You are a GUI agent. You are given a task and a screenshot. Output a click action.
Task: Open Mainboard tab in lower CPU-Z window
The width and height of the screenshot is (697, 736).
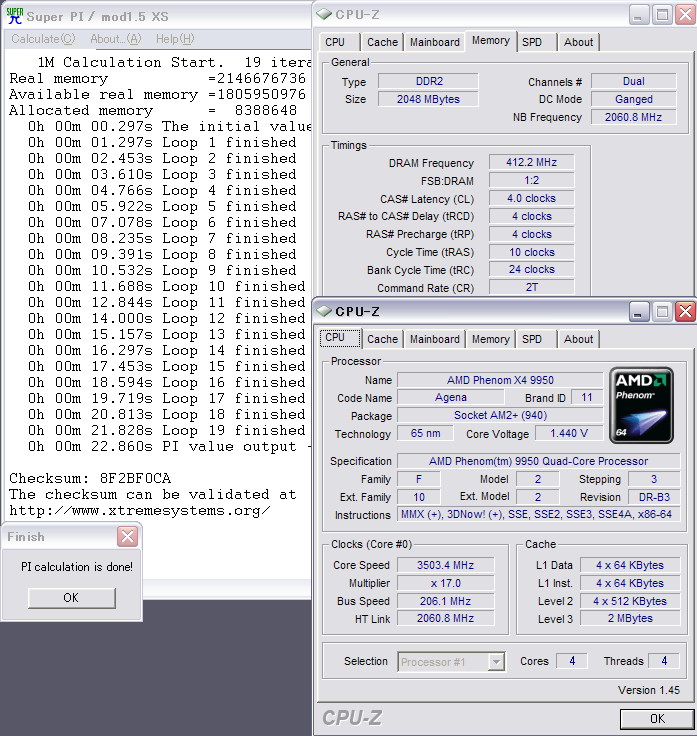tap(435, 339)
